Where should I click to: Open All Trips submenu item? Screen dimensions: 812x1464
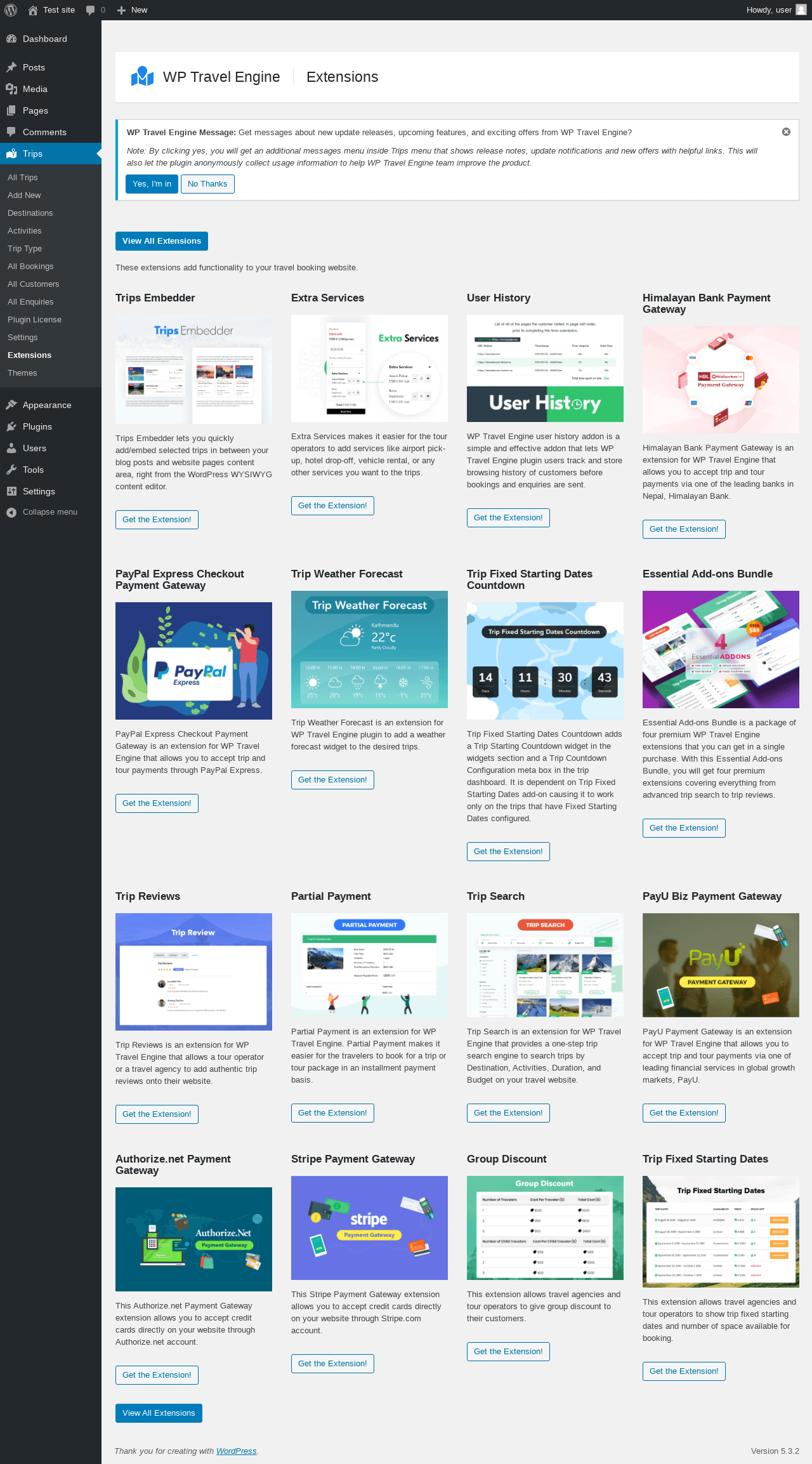point(23,178)
